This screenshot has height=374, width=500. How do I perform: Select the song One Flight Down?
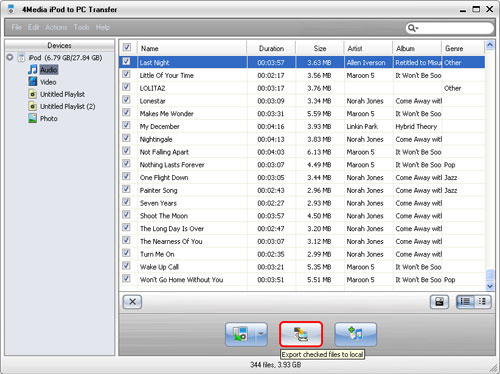pyautogui.click(x=164, y=178)
